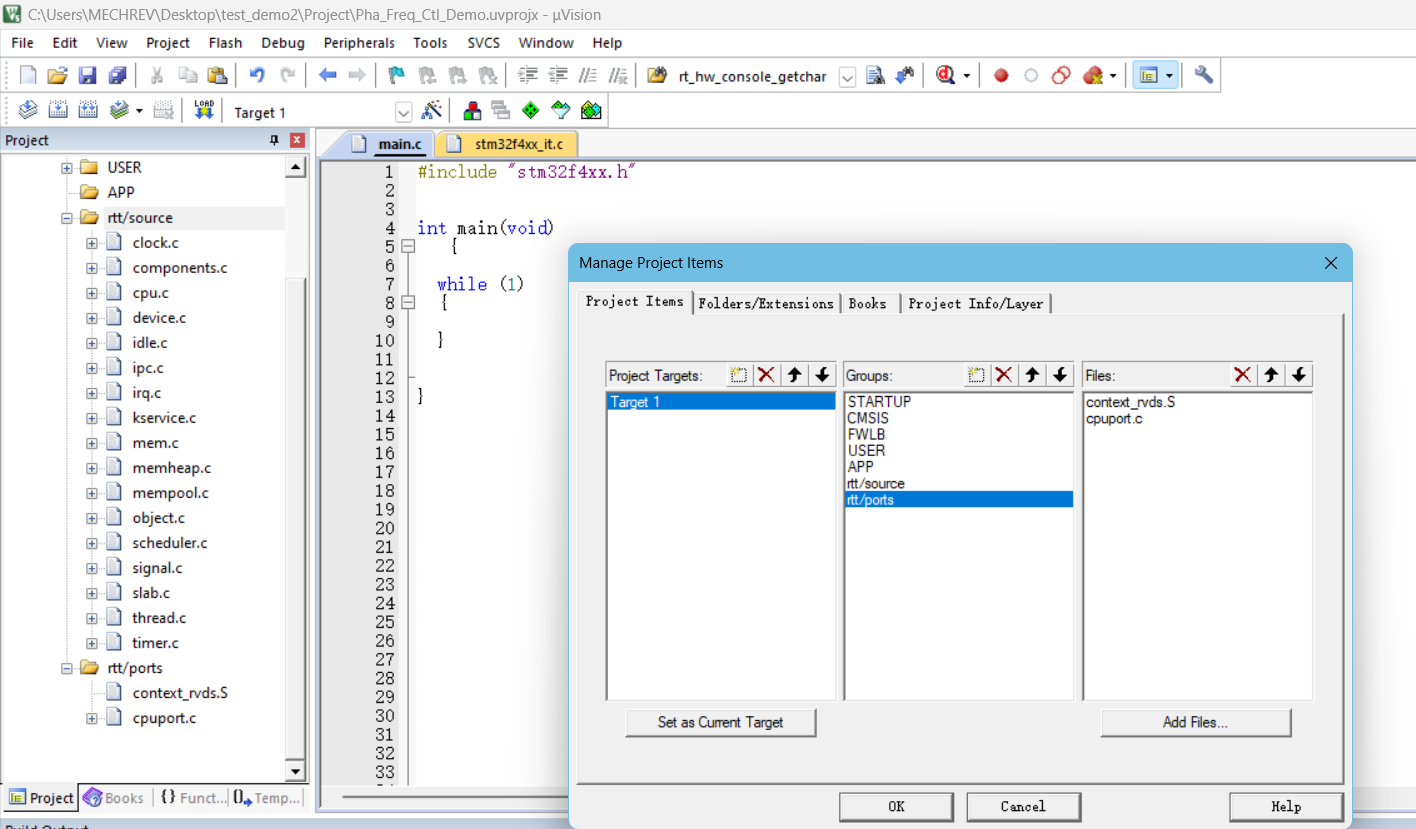Click Set as Current Target

pos(720,722)
